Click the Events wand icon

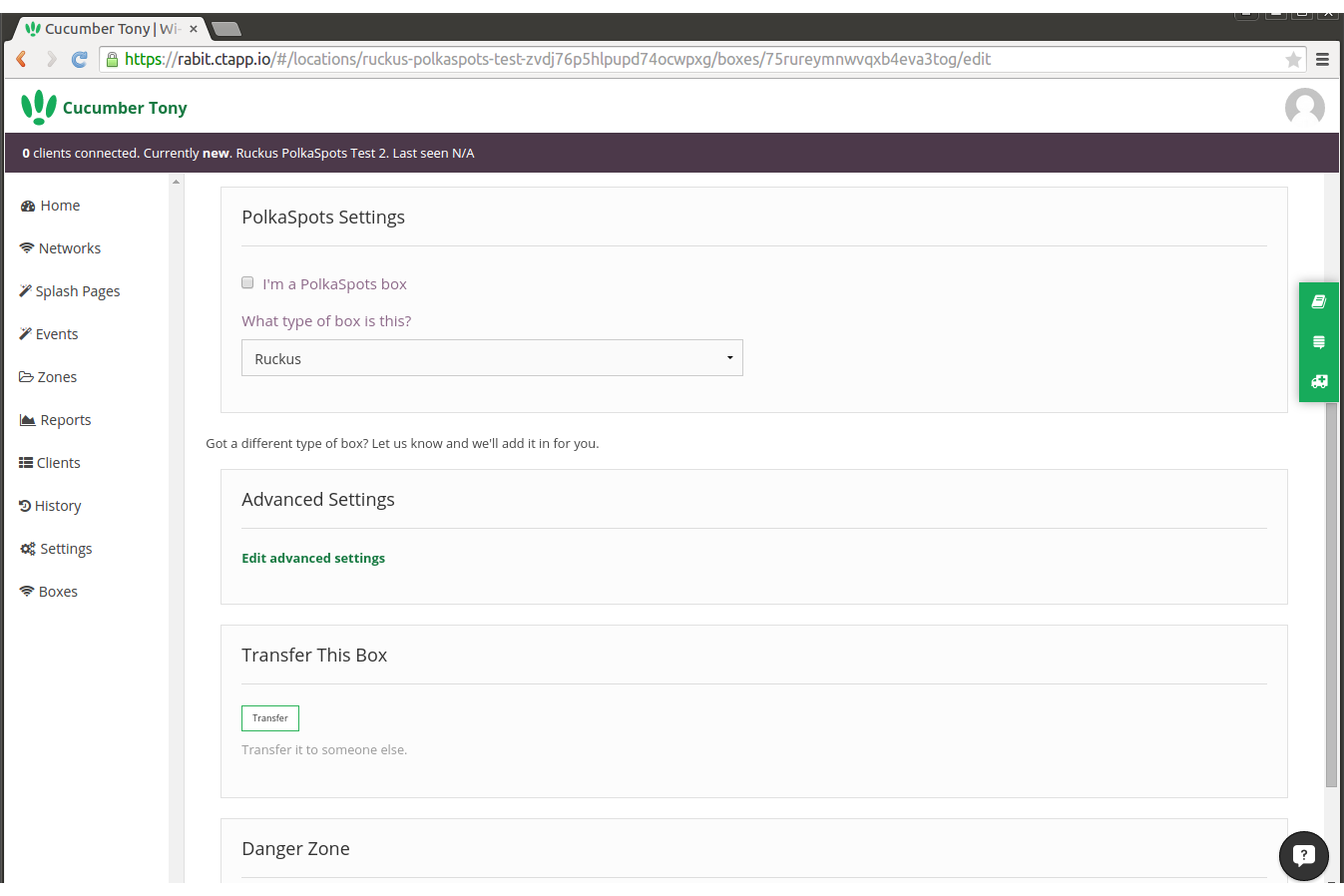point(26,334)
